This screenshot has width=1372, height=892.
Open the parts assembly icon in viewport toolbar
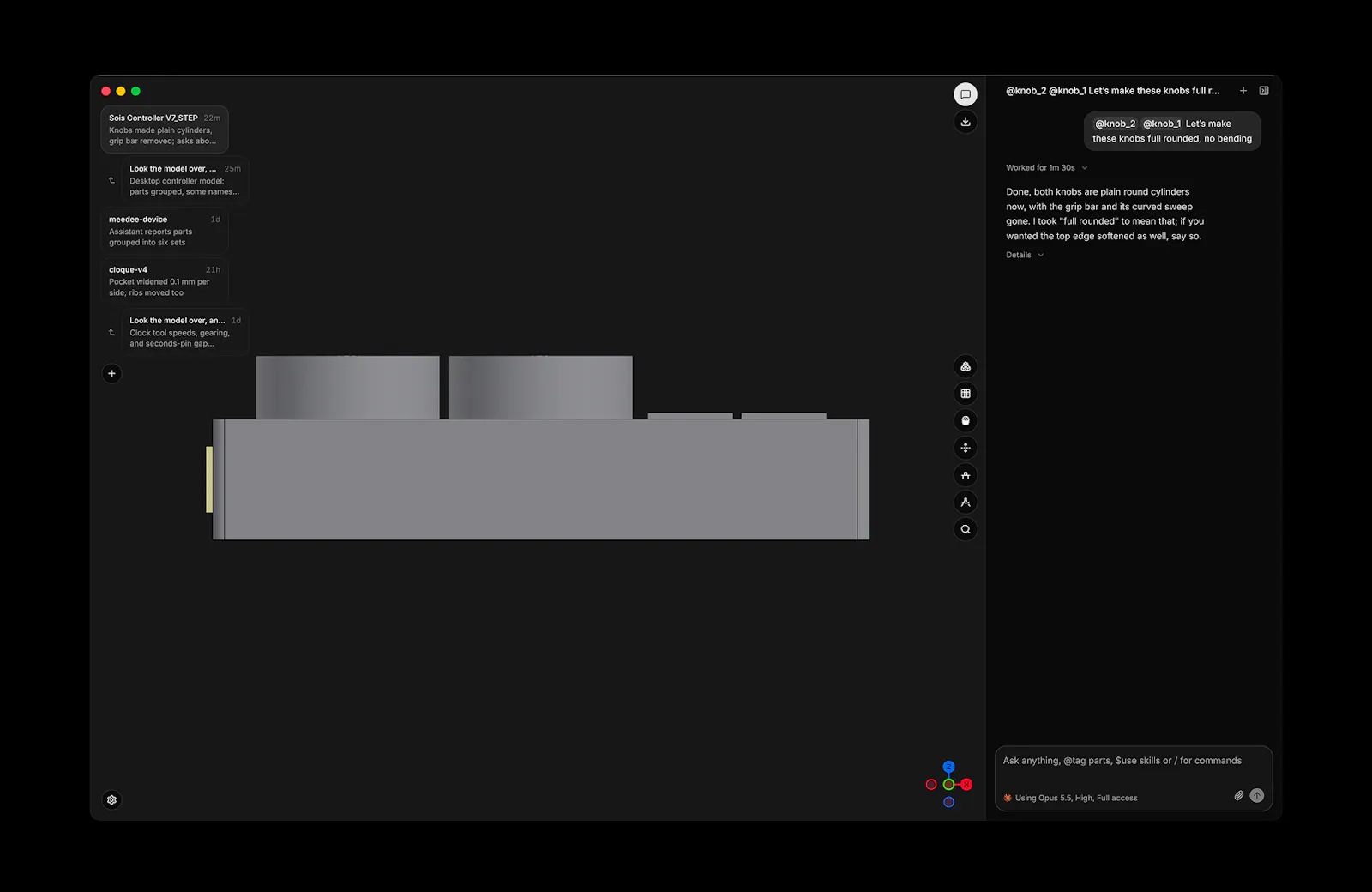click(966, 367)
